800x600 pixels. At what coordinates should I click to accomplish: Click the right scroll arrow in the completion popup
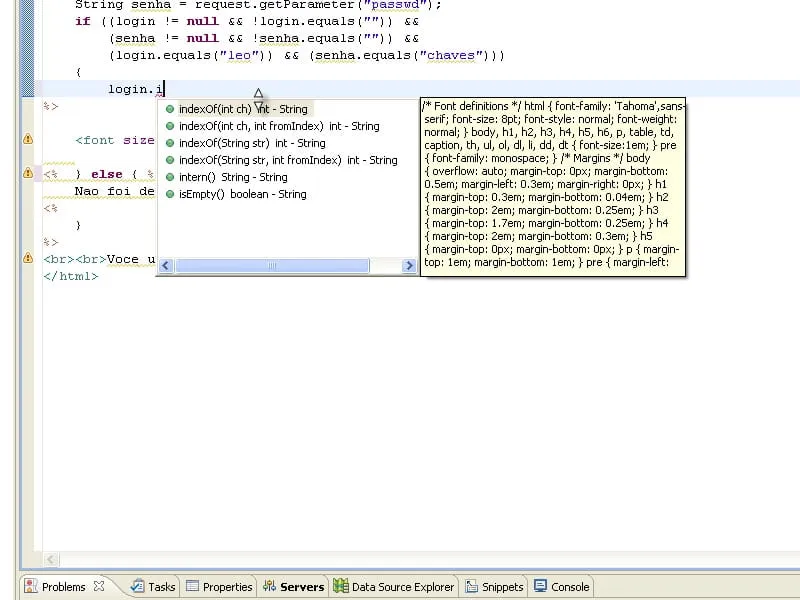pos(409,266)
